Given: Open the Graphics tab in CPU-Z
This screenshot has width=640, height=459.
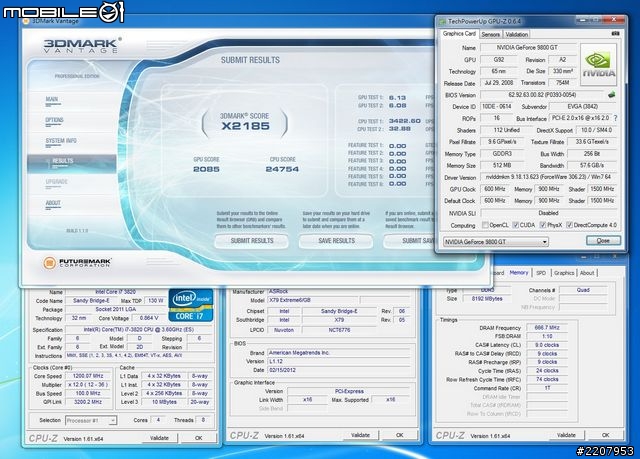Looking at the screenshot, I should pyautogui.click(x=564, y=273).
